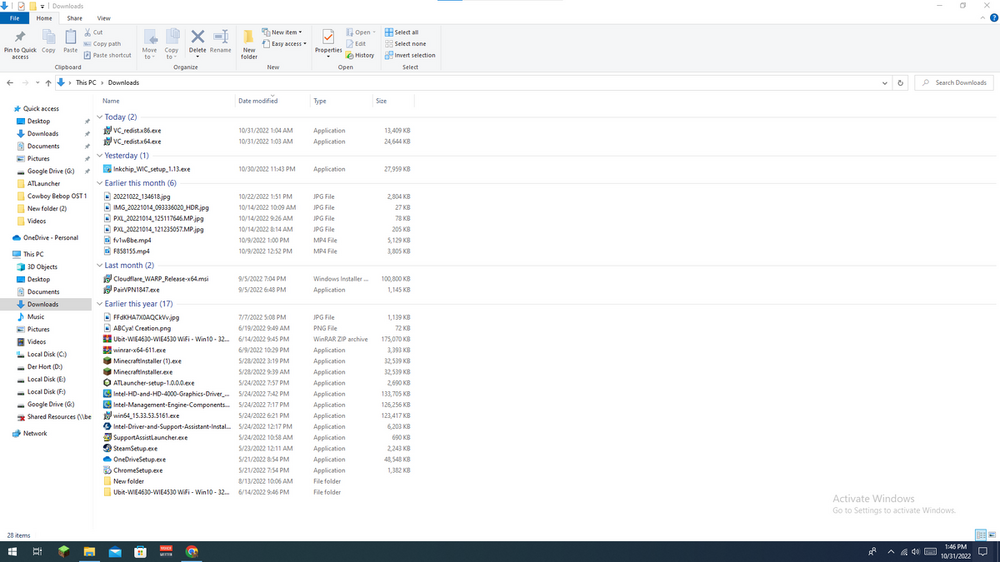Select MinecraftInstaller (1).exe file
Viewport: 1000px width, 562px height.
147,362
